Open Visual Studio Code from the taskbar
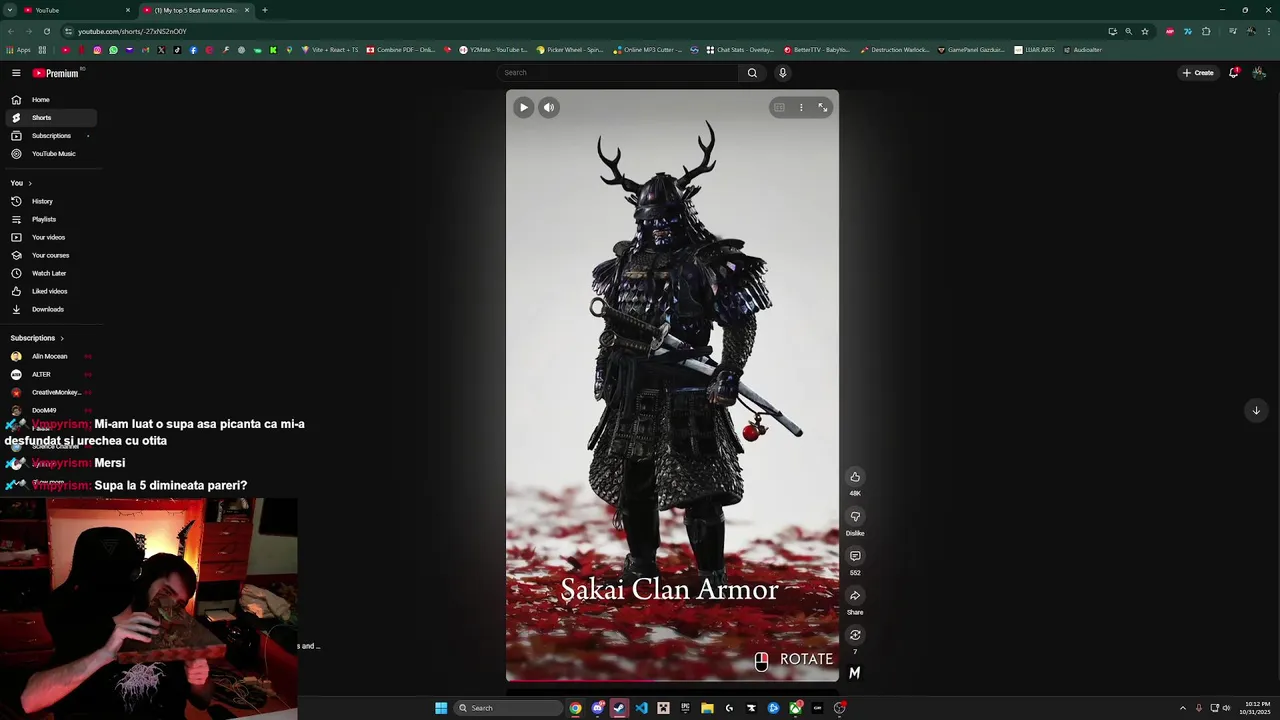Image resolution: width=1280 pixels, height=720 pixels. pos(641,708)
